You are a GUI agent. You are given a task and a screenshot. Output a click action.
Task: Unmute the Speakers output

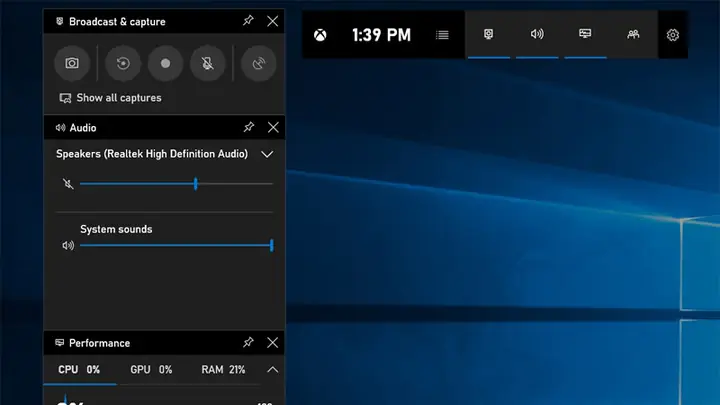tap(68, 184)
